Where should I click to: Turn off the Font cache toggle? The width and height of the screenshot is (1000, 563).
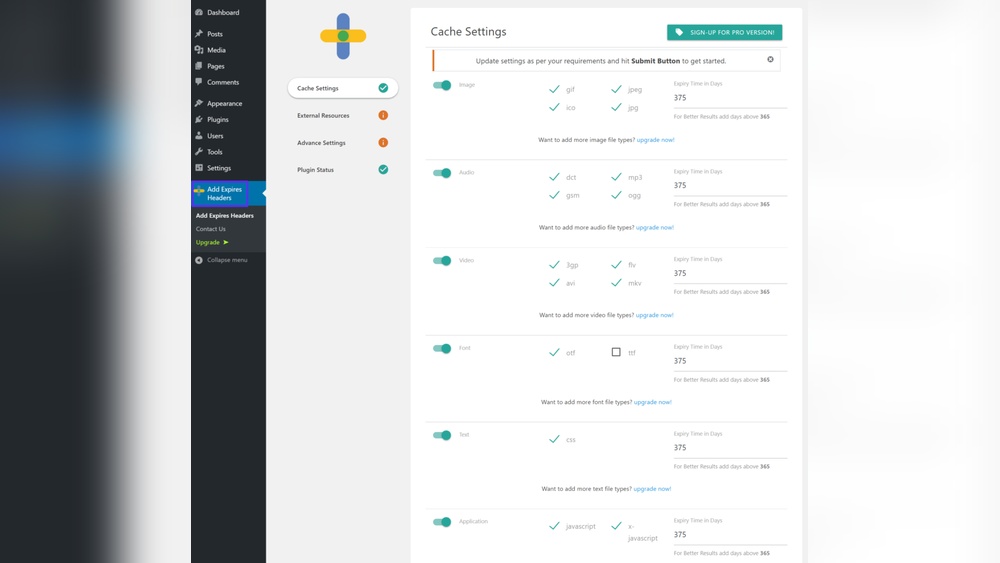coord(442,348)
